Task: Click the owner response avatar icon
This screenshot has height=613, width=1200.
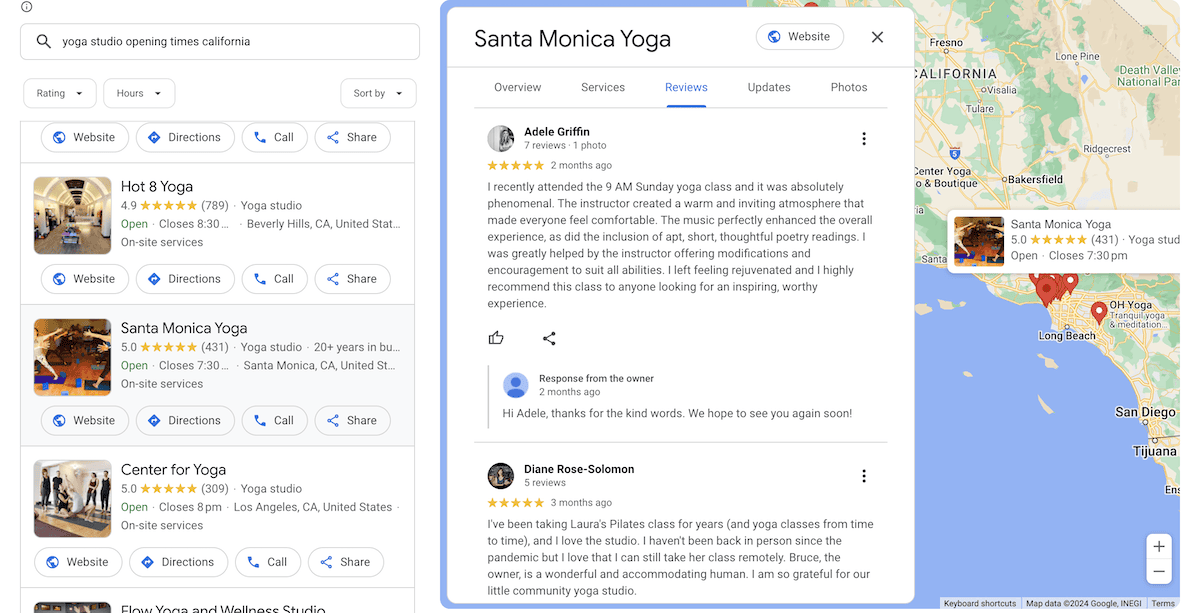Action: coord(516,385)
